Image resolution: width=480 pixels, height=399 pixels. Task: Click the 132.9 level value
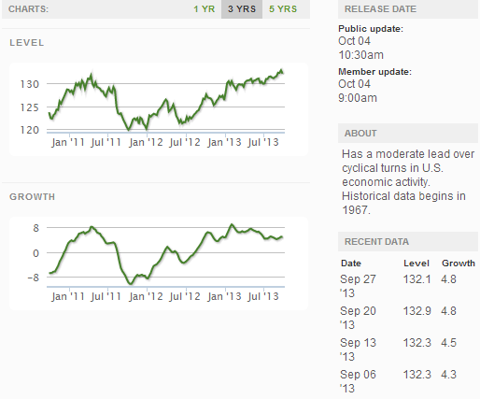(417, 311)
